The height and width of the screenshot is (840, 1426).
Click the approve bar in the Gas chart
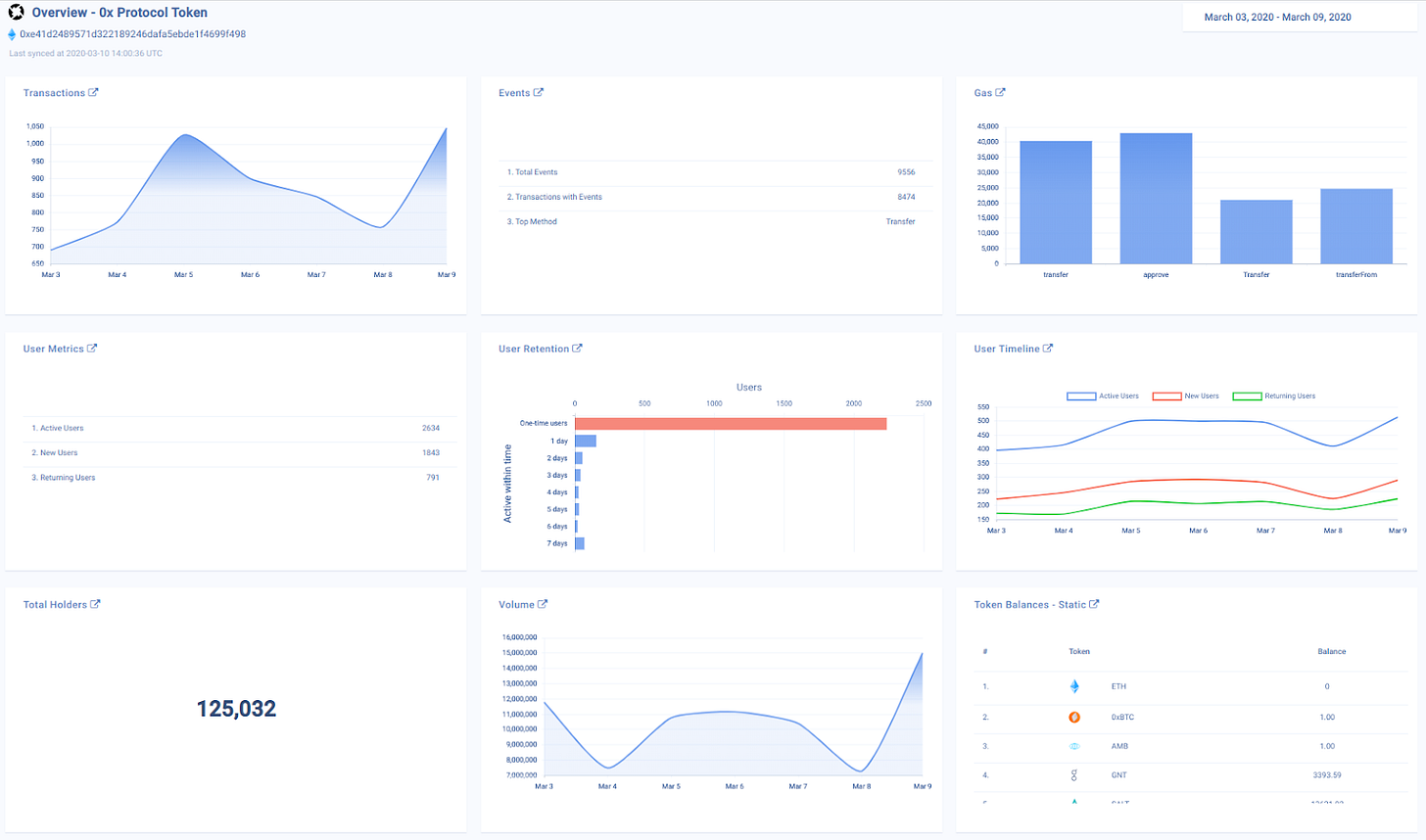click(1156, 198)
